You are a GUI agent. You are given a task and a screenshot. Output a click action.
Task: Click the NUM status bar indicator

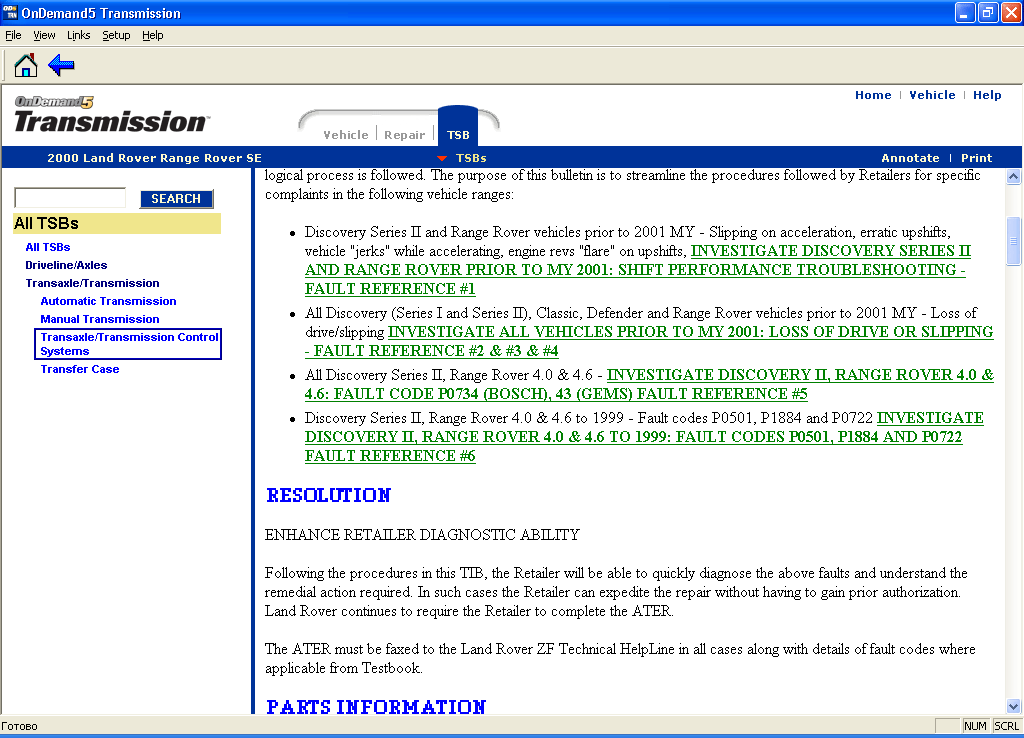[x=975, y=726]
